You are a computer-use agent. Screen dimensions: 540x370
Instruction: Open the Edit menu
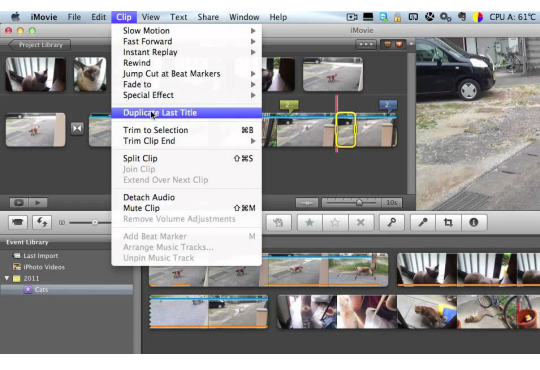click(x=98, y=17)
